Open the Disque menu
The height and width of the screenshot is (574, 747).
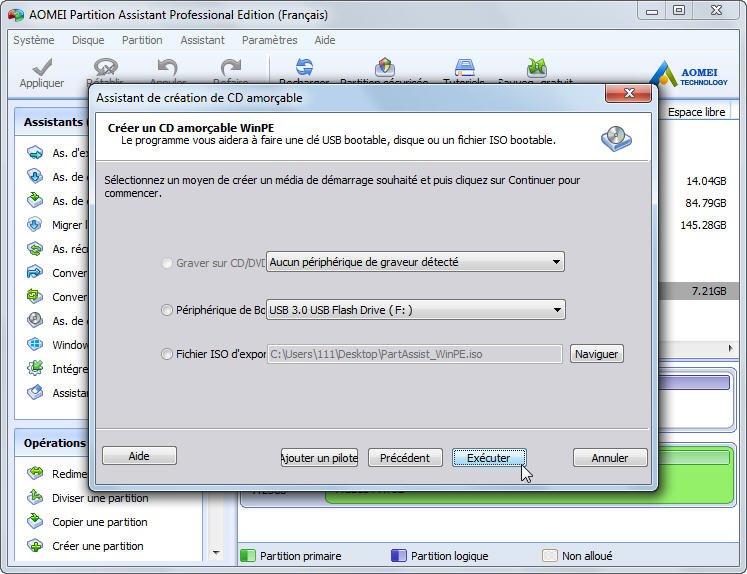click(x=88, y=40)
